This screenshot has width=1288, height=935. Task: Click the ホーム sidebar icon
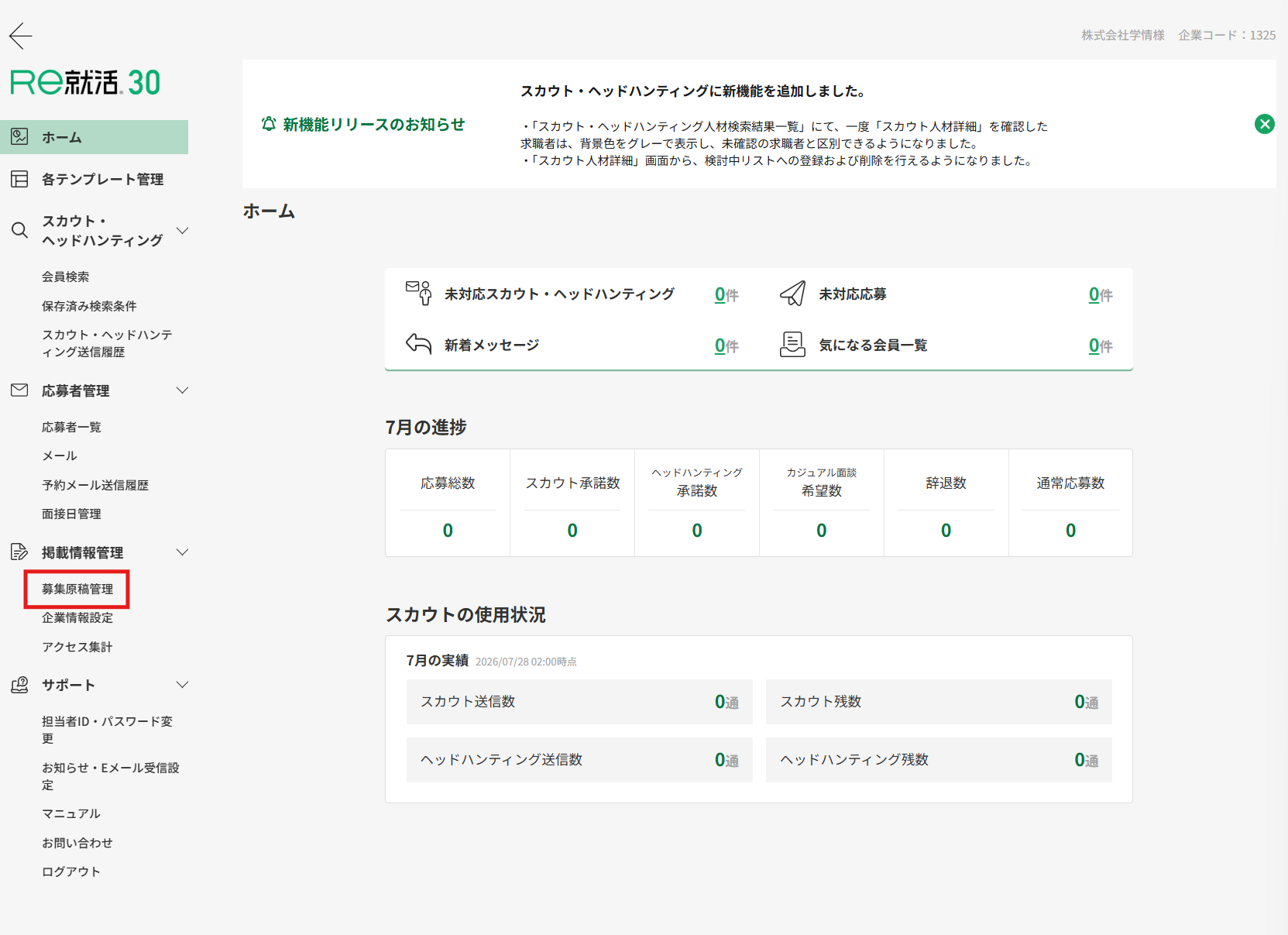point(19,137)
